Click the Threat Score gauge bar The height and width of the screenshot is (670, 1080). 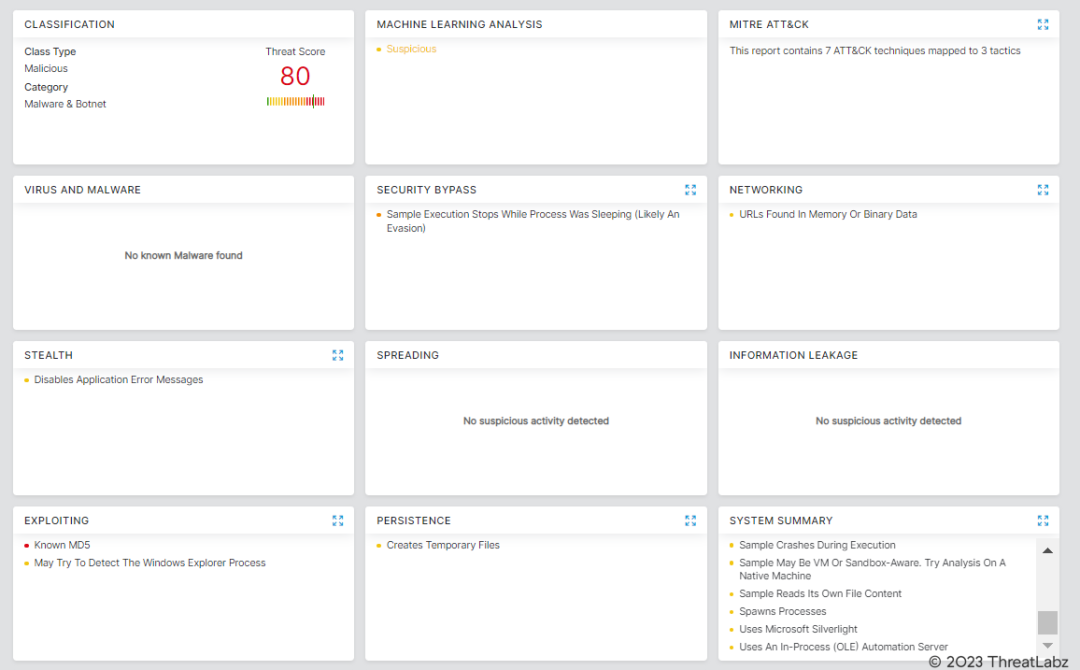[295, 101]
